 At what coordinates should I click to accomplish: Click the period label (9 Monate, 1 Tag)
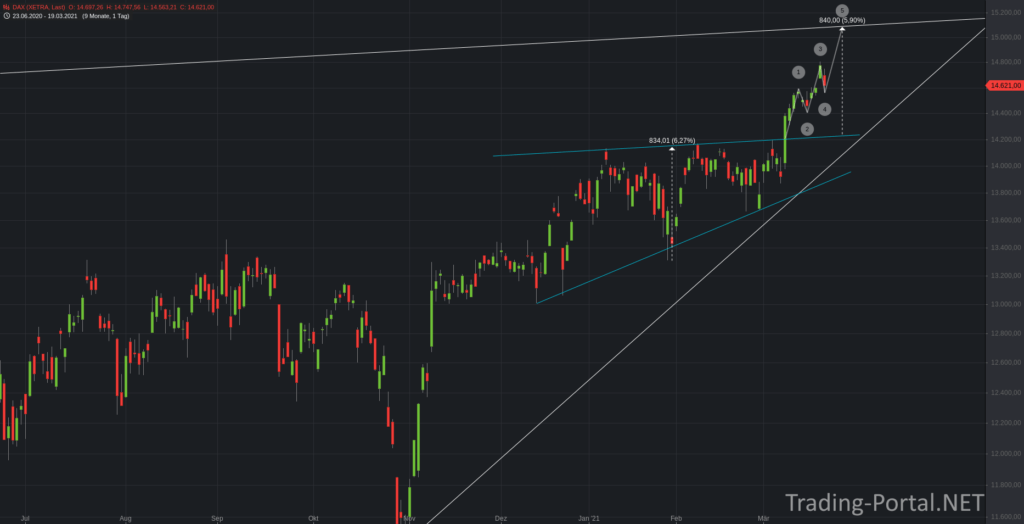tap(105, 16)
